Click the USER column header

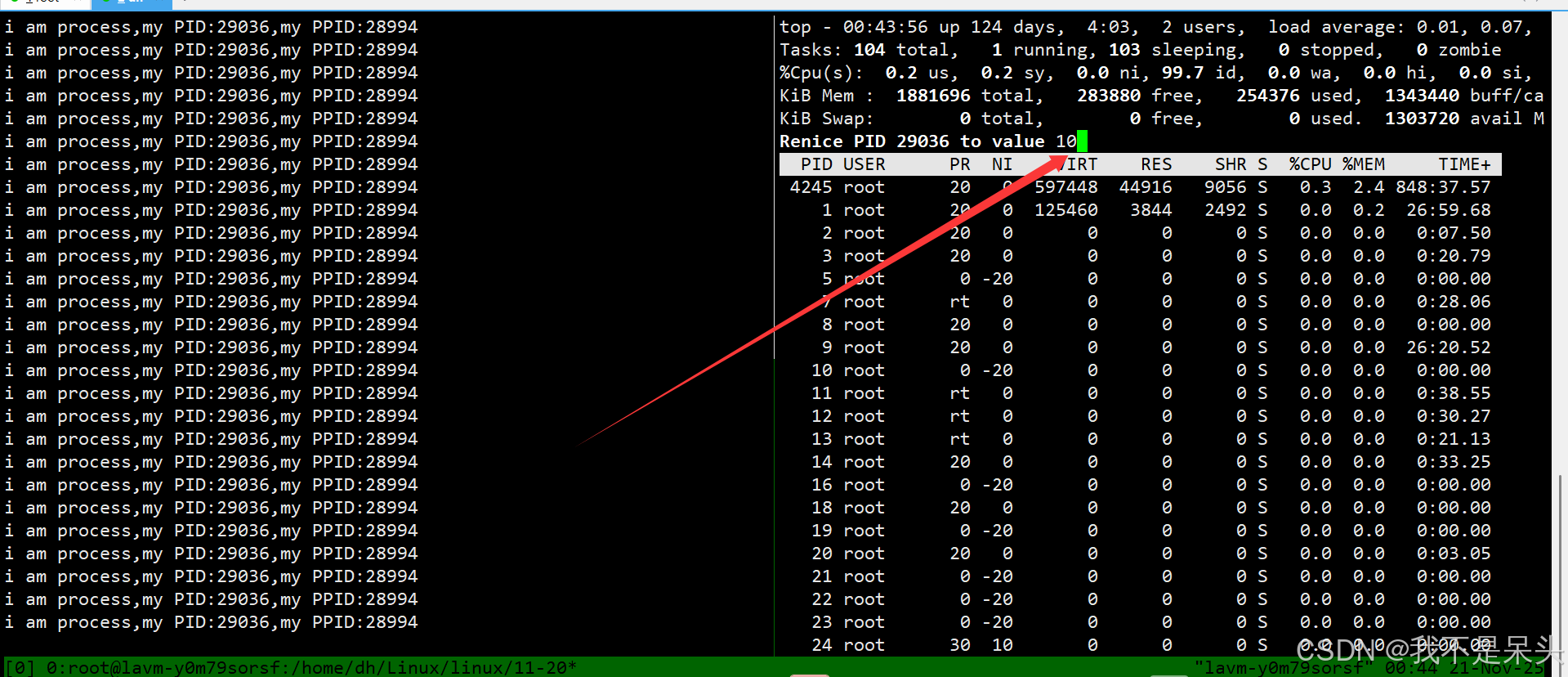[x=864, y=164]
